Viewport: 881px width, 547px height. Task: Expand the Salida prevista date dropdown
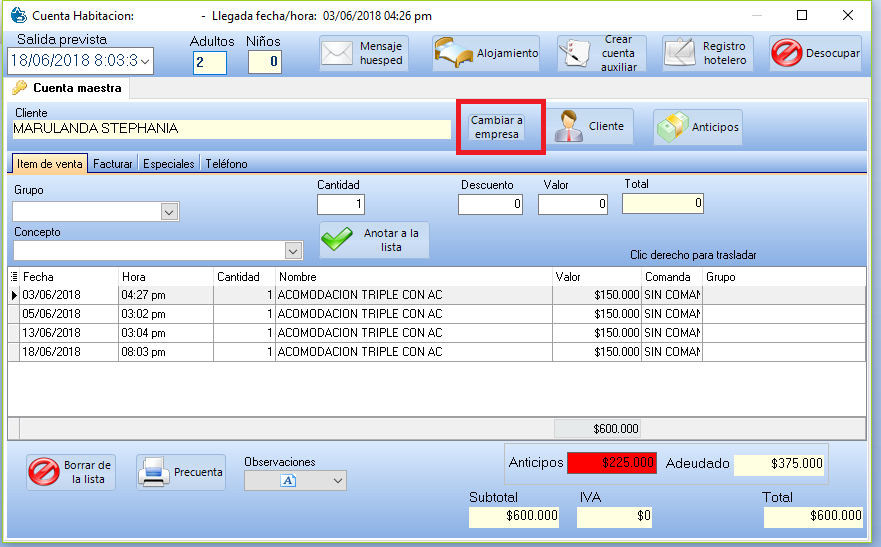coord(146,61)
